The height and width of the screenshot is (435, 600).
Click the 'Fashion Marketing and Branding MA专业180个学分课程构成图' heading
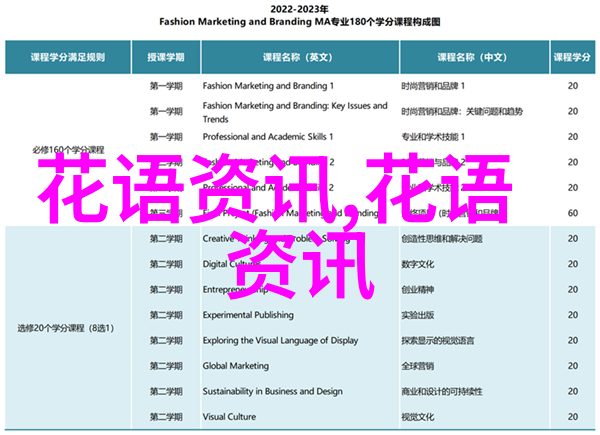300,22
